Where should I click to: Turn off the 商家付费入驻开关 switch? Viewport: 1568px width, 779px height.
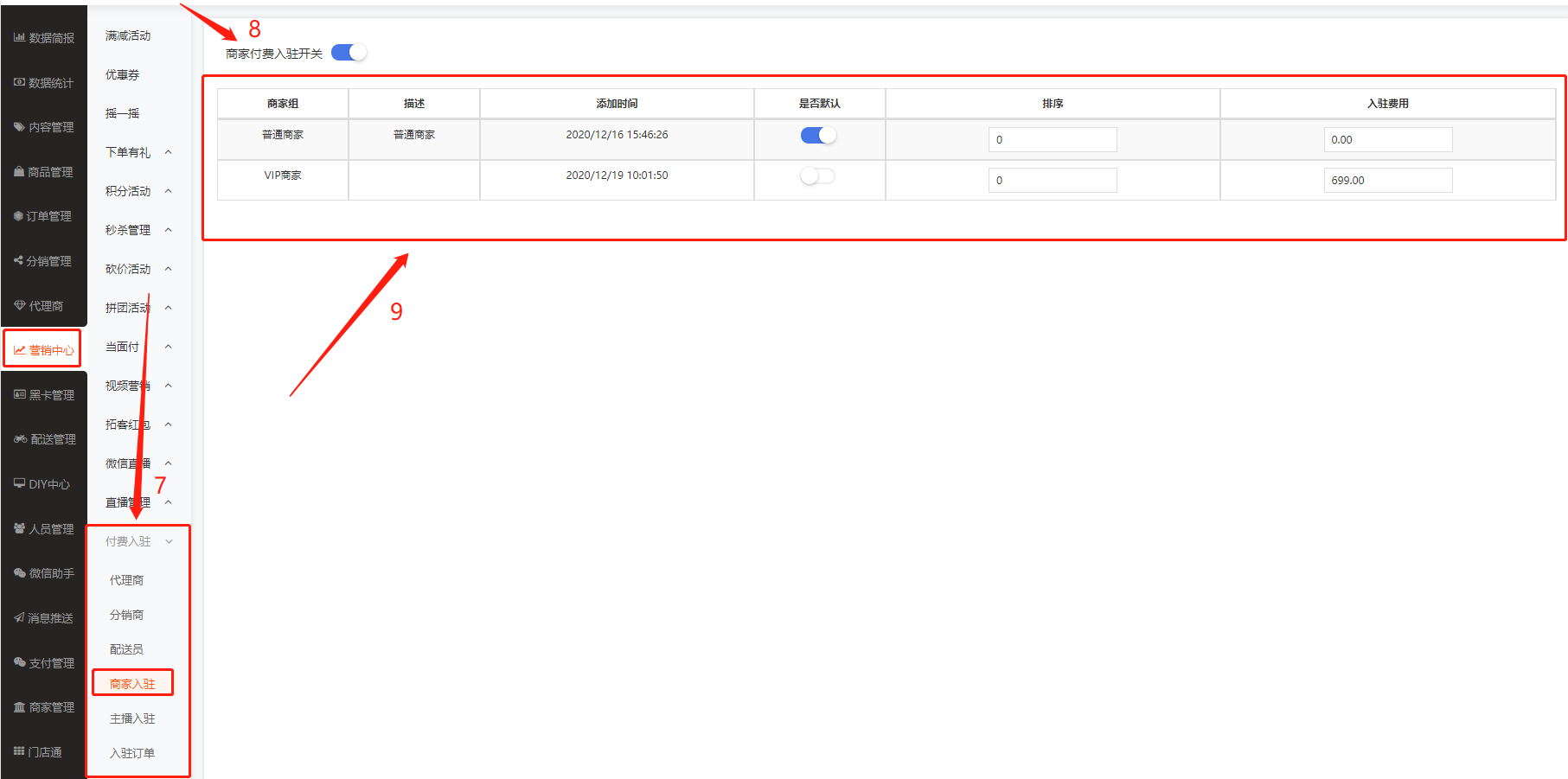pos(349,53)
